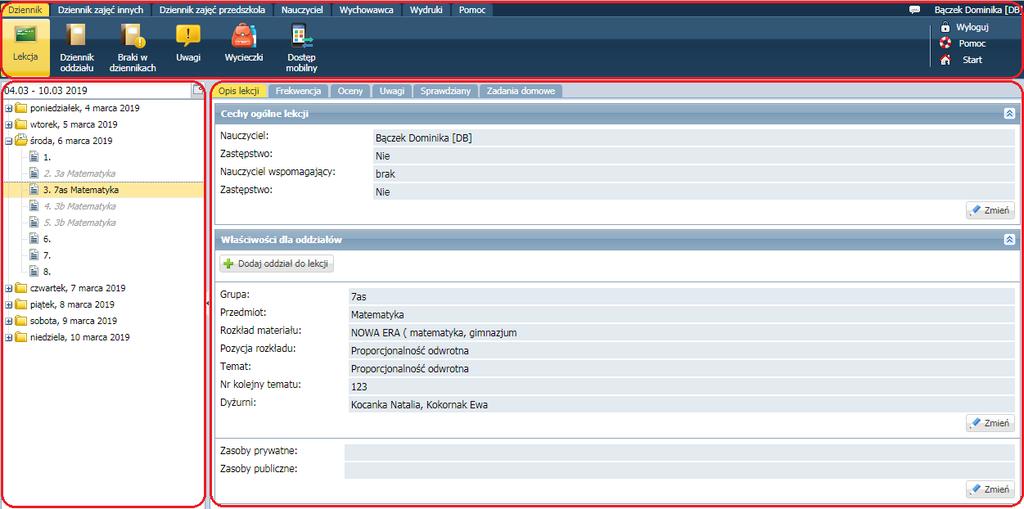Click the Temat value Proporcjonalność odwrotna

pyautogui.click(x=409, y=369)
